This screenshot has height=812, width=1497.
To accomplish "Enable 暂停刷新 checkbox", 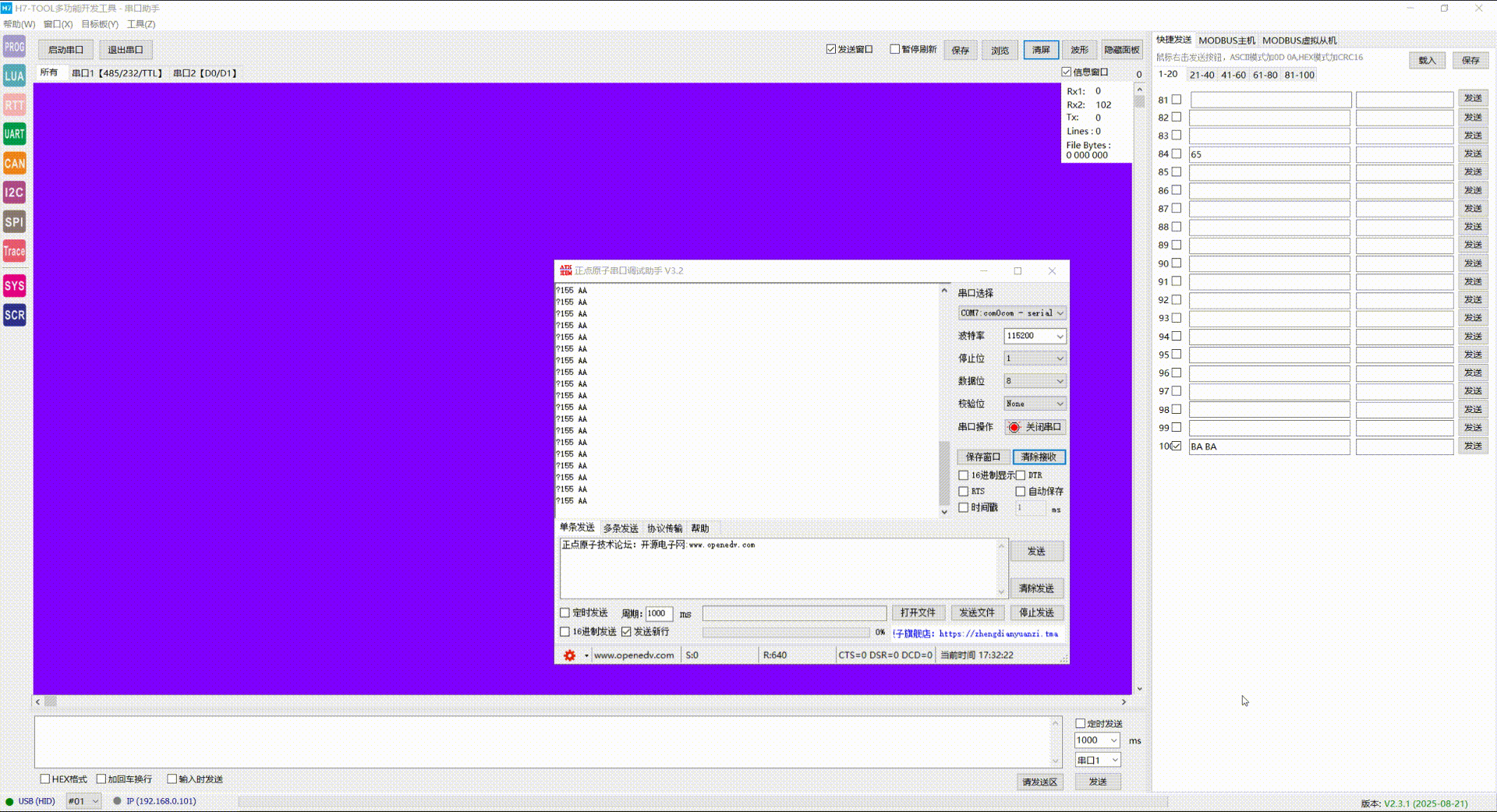I will (x=895, y=48).
